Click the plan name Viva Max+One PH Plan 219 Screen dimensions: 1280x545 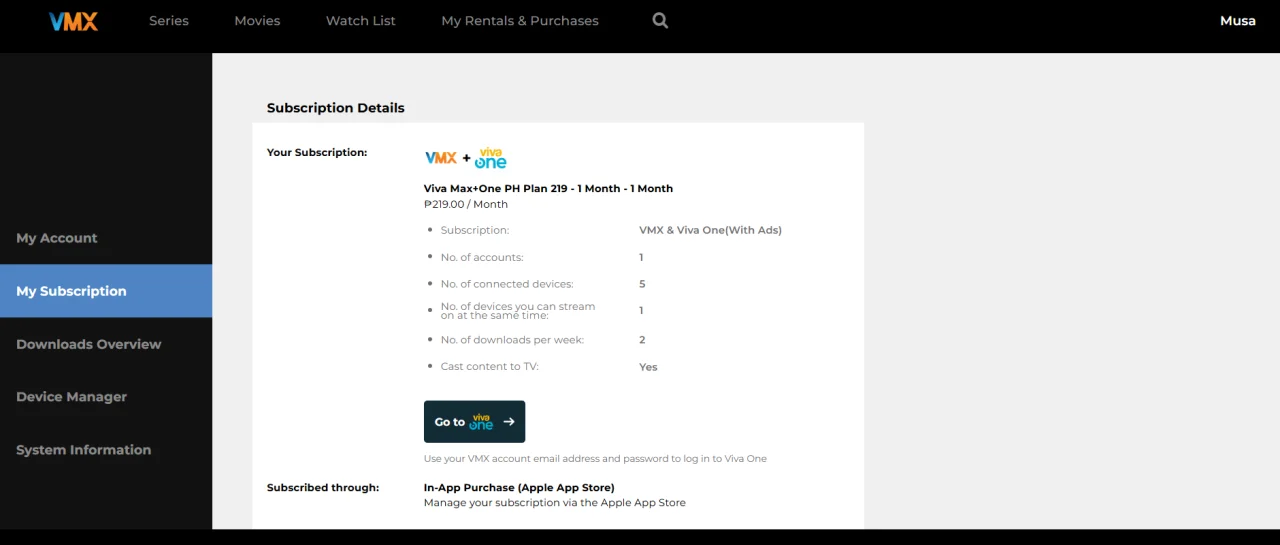point(548,188)
